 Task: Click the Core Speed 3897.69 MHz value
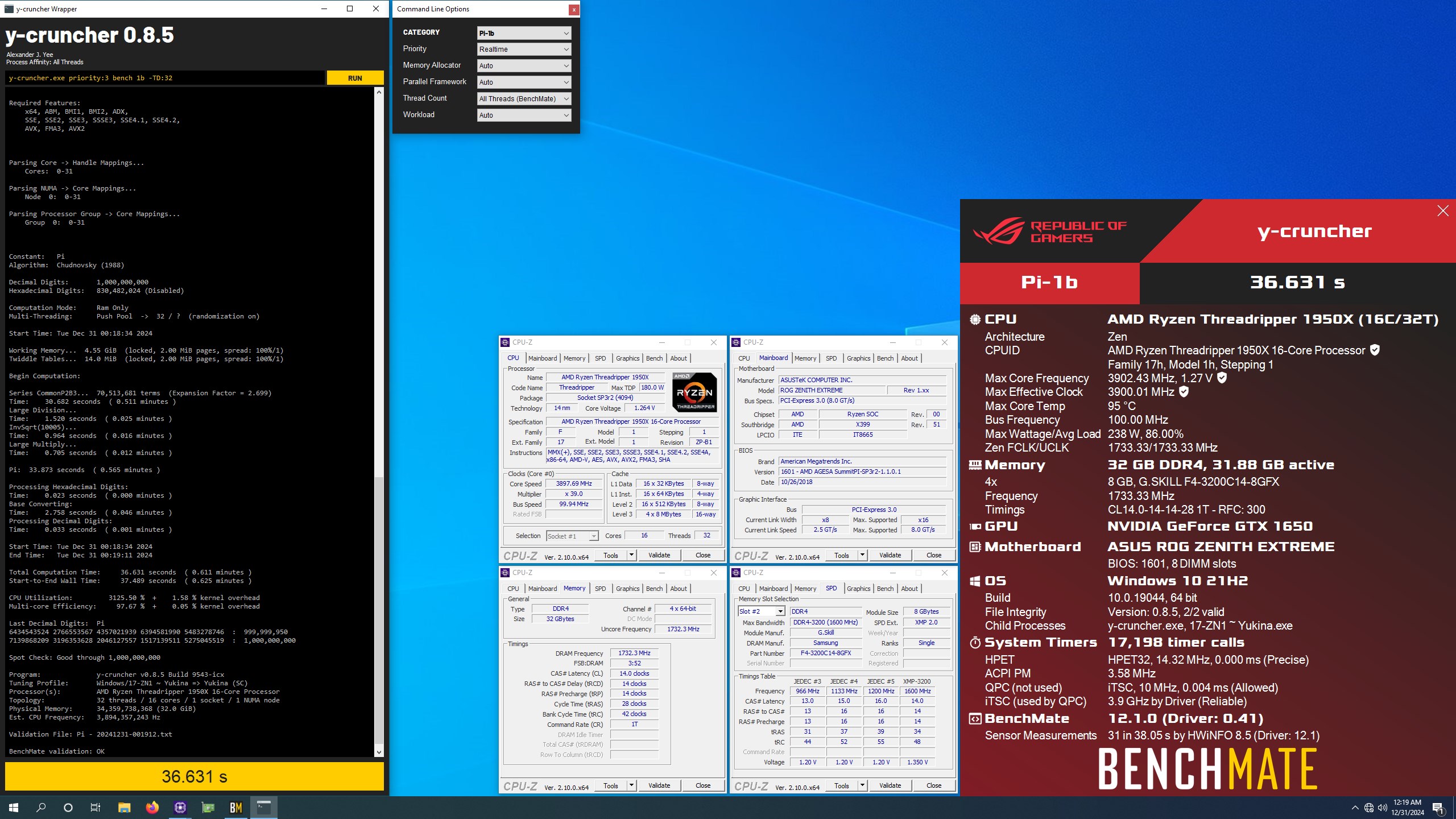pyautogui.click(x=574, y=484)
